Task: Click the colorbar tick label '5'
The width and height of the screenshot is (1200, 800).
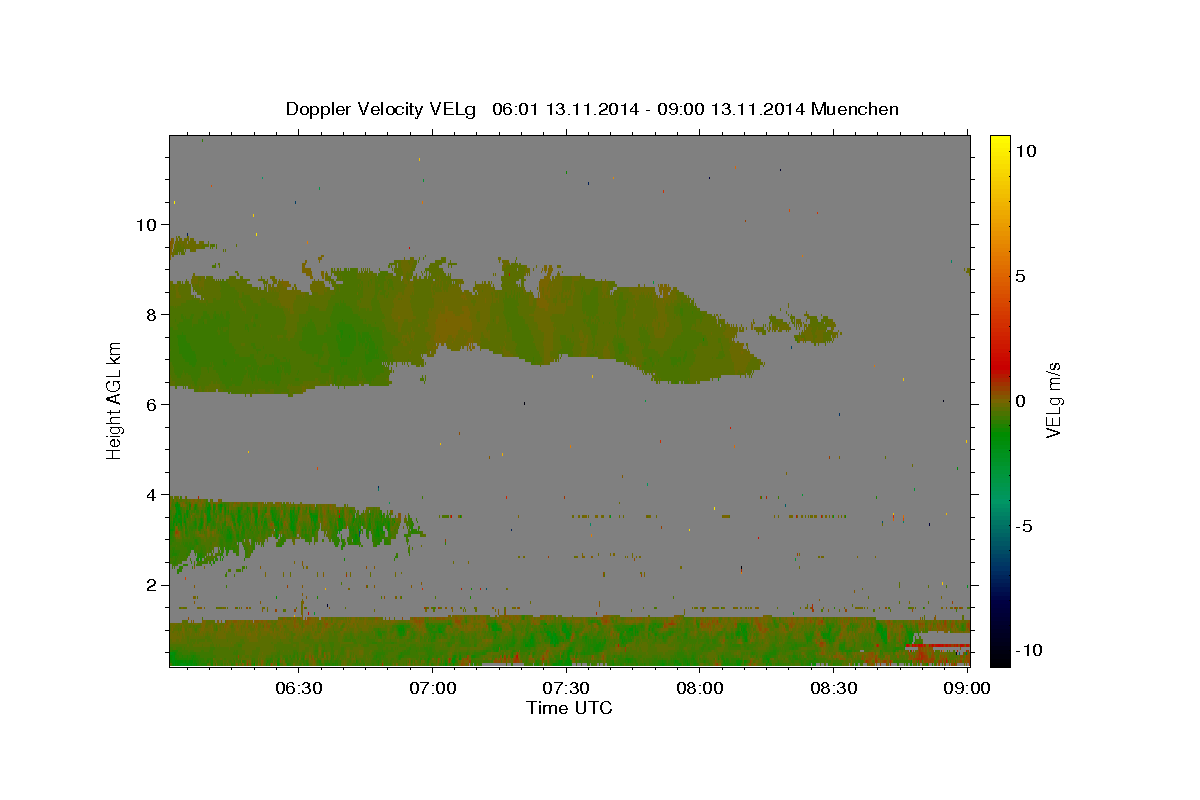Action: (x=1020, y=276)
